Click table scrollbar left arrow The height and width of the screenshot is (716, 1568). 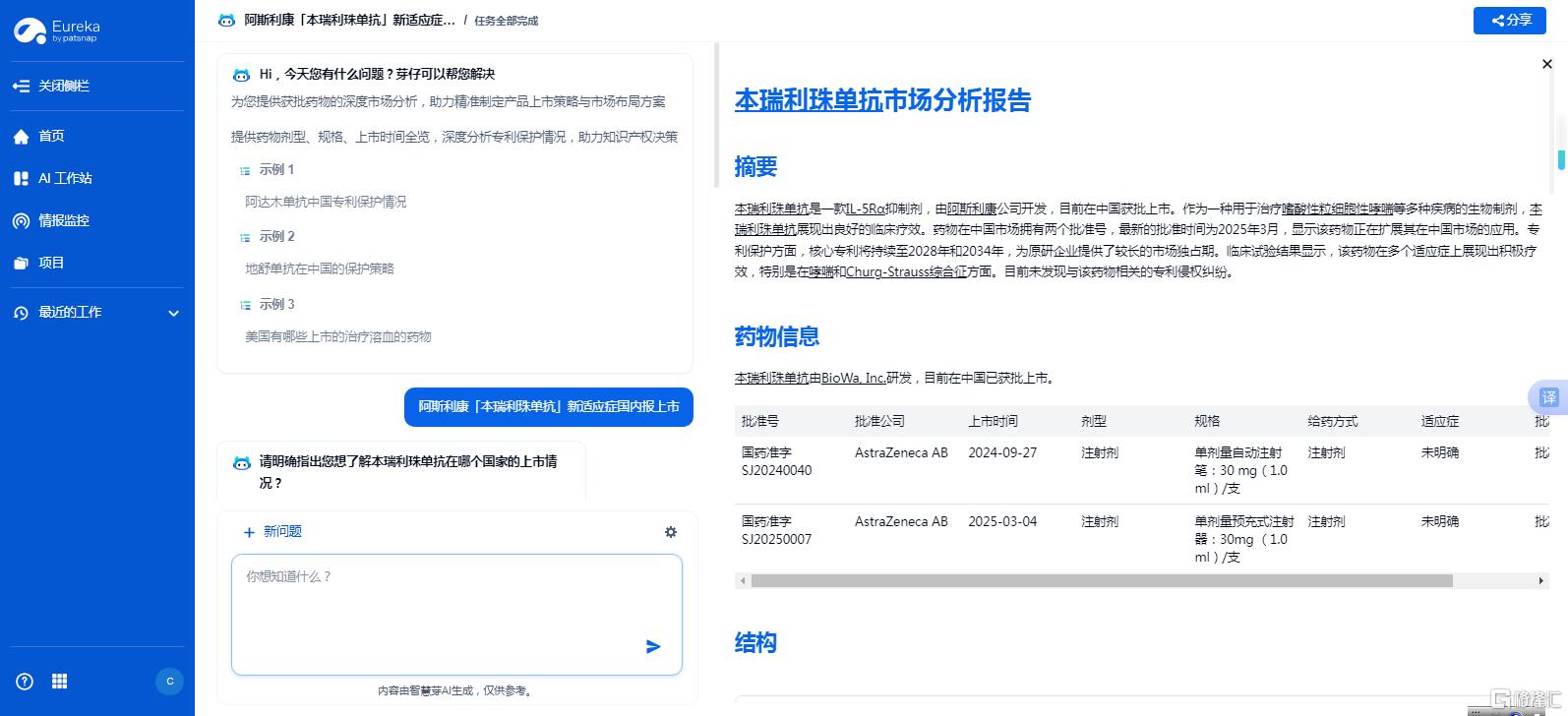(742, 580)
